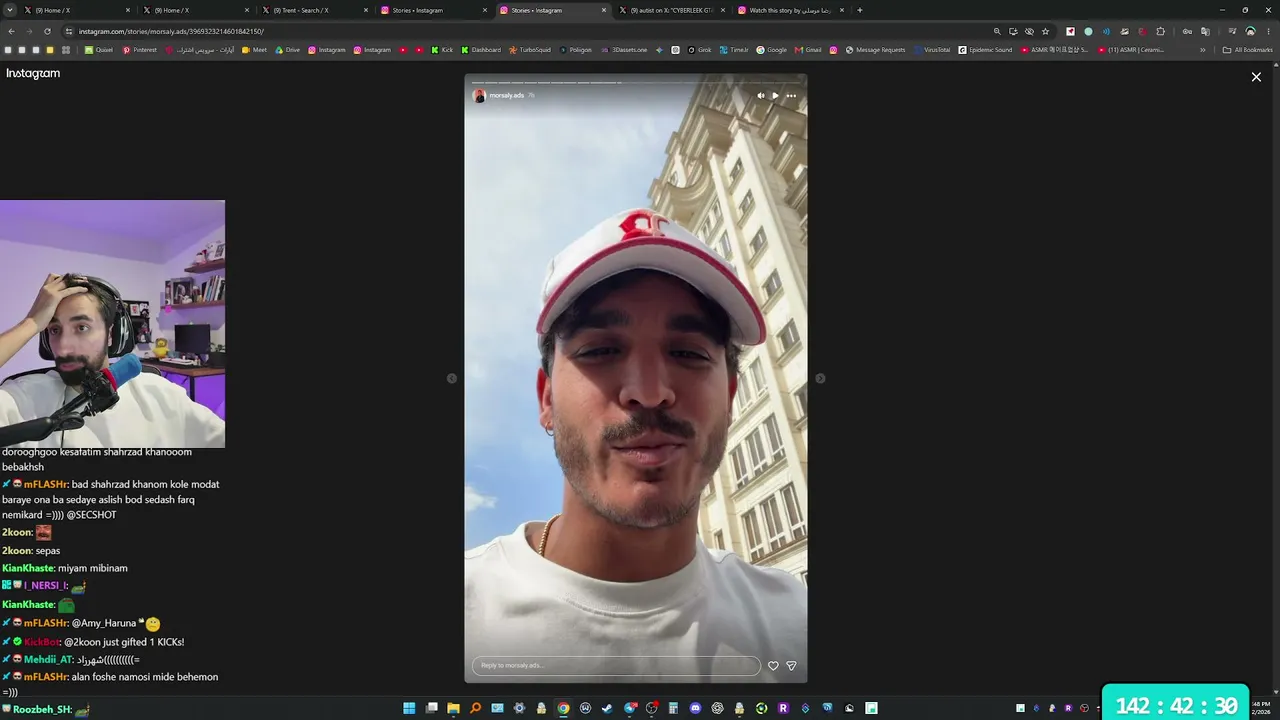
Task: Open the Kick bookmark
Action: (442, 50)
